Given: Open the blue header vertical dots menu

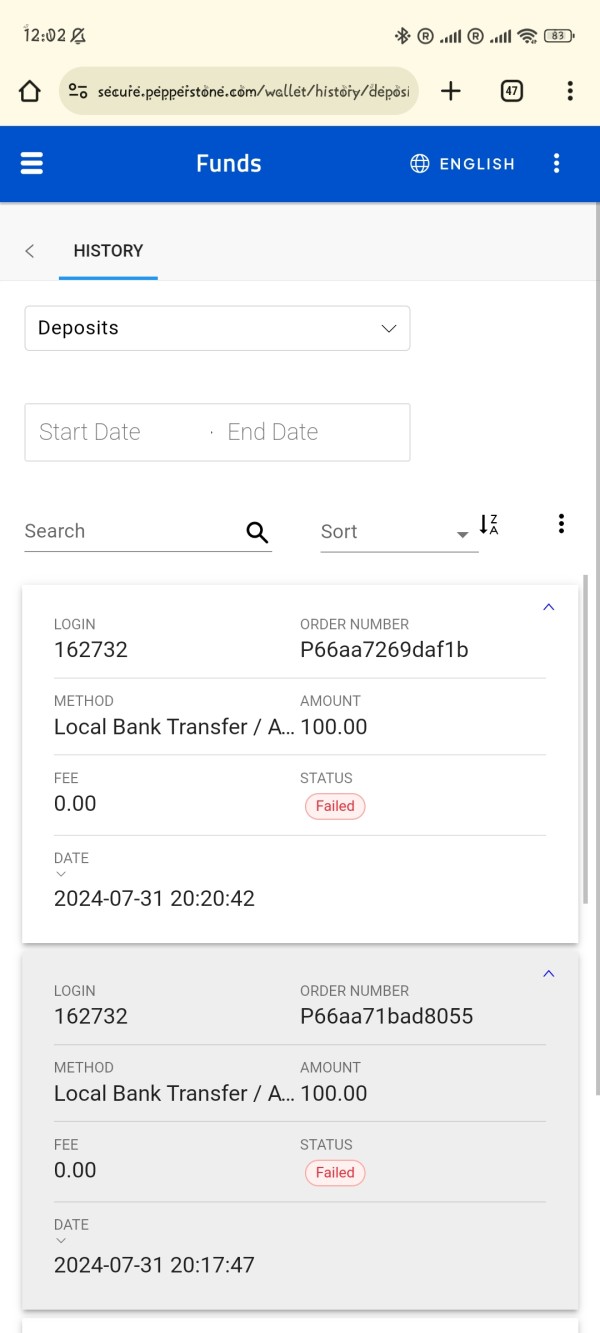Looking at the screenshot, I should [557, 163].
